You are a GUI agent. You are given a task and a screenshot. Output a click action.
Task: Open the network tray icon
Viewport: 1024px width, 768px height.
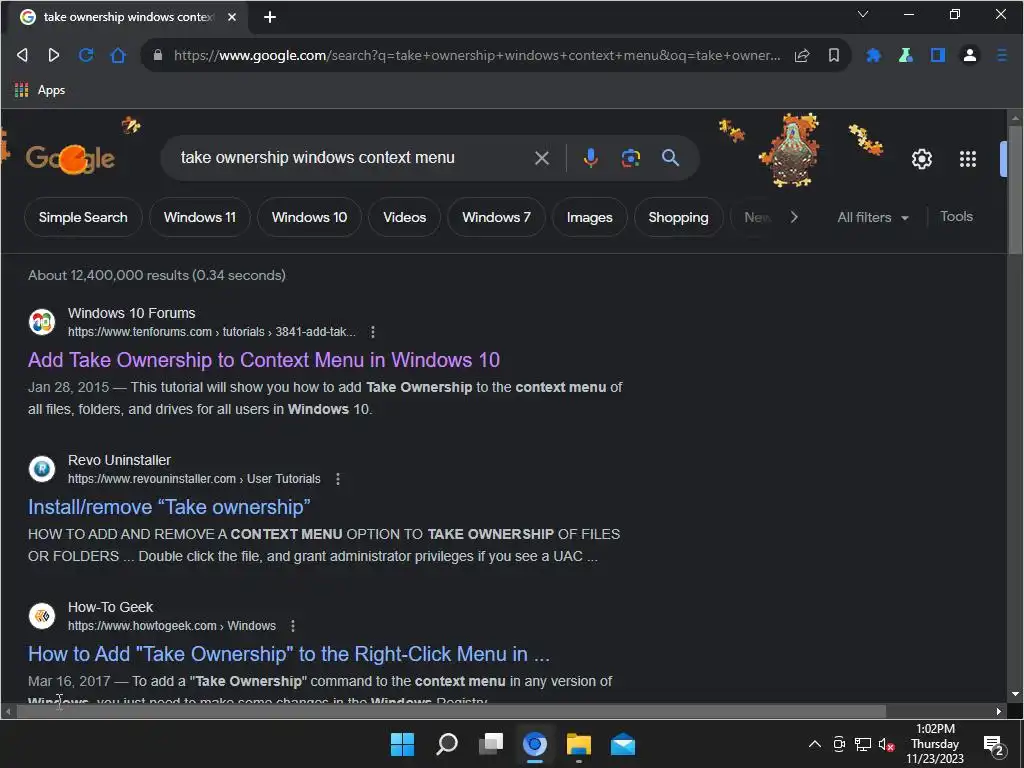[863, 744]
